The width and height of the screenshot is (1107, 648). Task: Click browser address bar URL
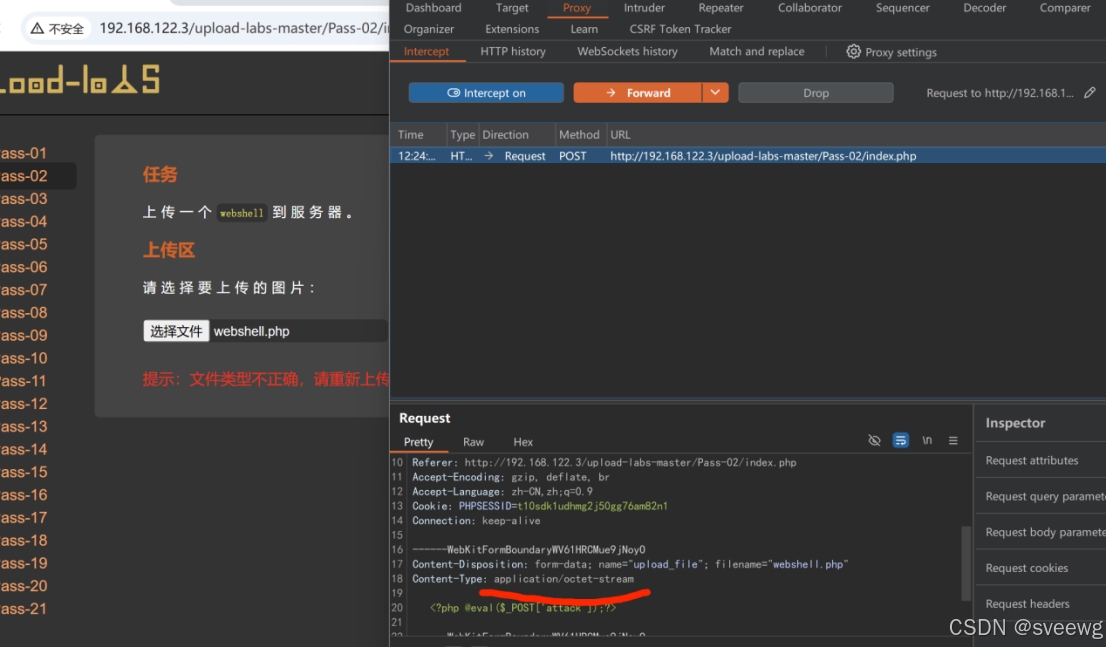[x=244, y=28]
